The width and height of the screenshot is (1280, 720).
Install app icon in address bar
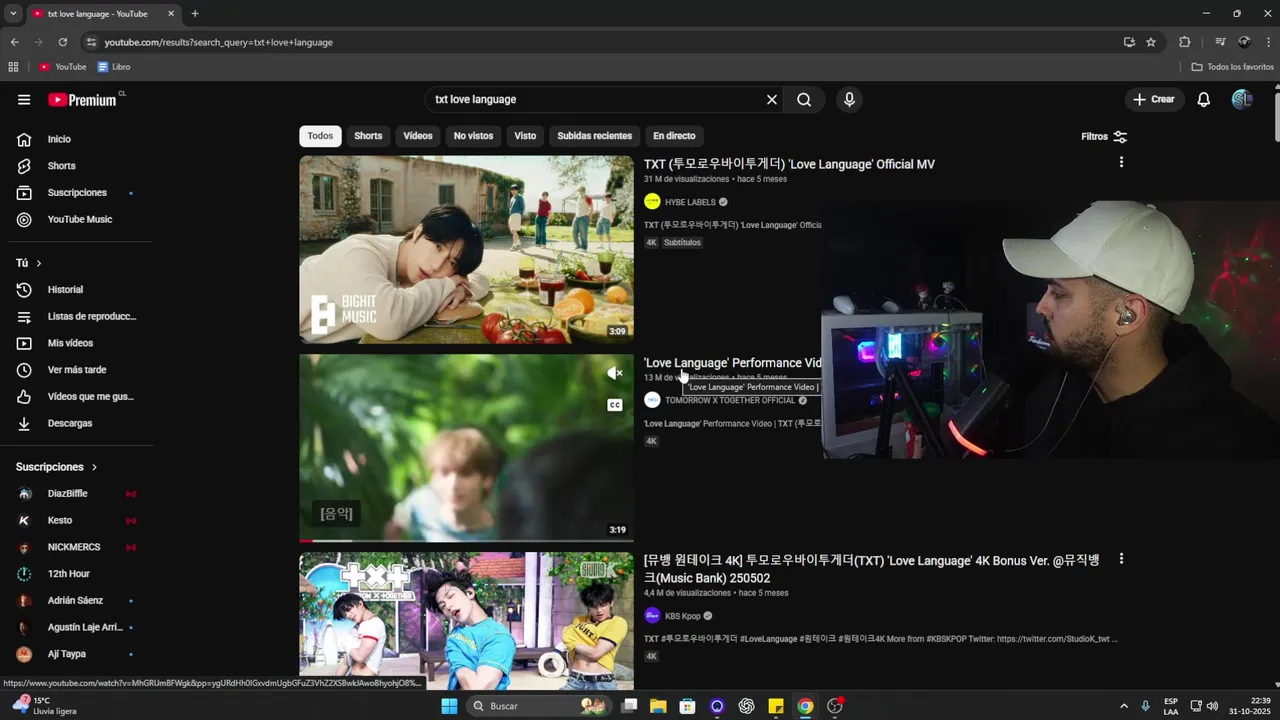click(x=1129, y=42)
